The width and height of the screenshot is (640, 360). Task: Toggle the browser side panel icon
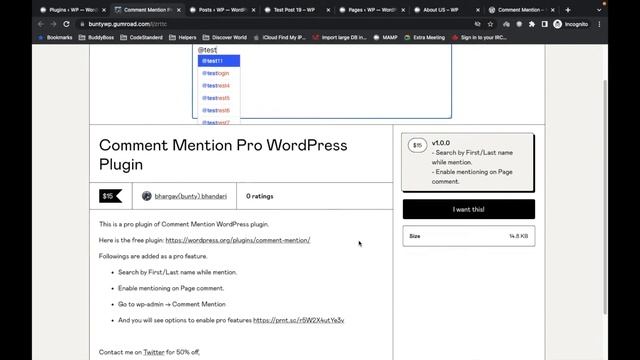[544, 24]
